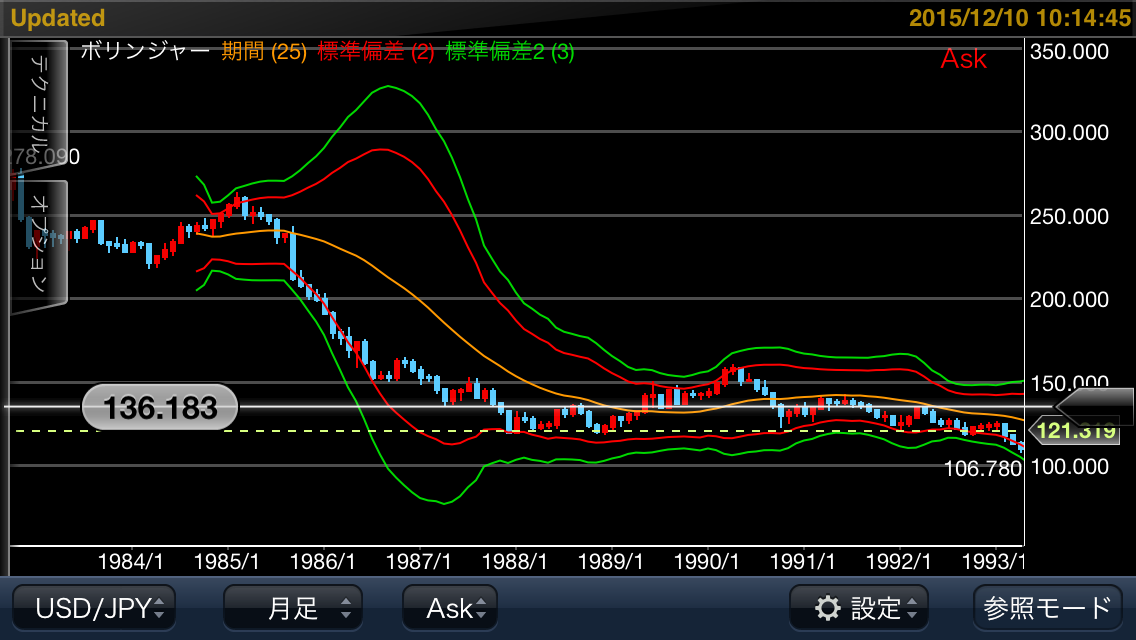Click the 参照モード button
Image resolution: width=1136 pixels, height=640 pixels.
tap(1048, 607)
